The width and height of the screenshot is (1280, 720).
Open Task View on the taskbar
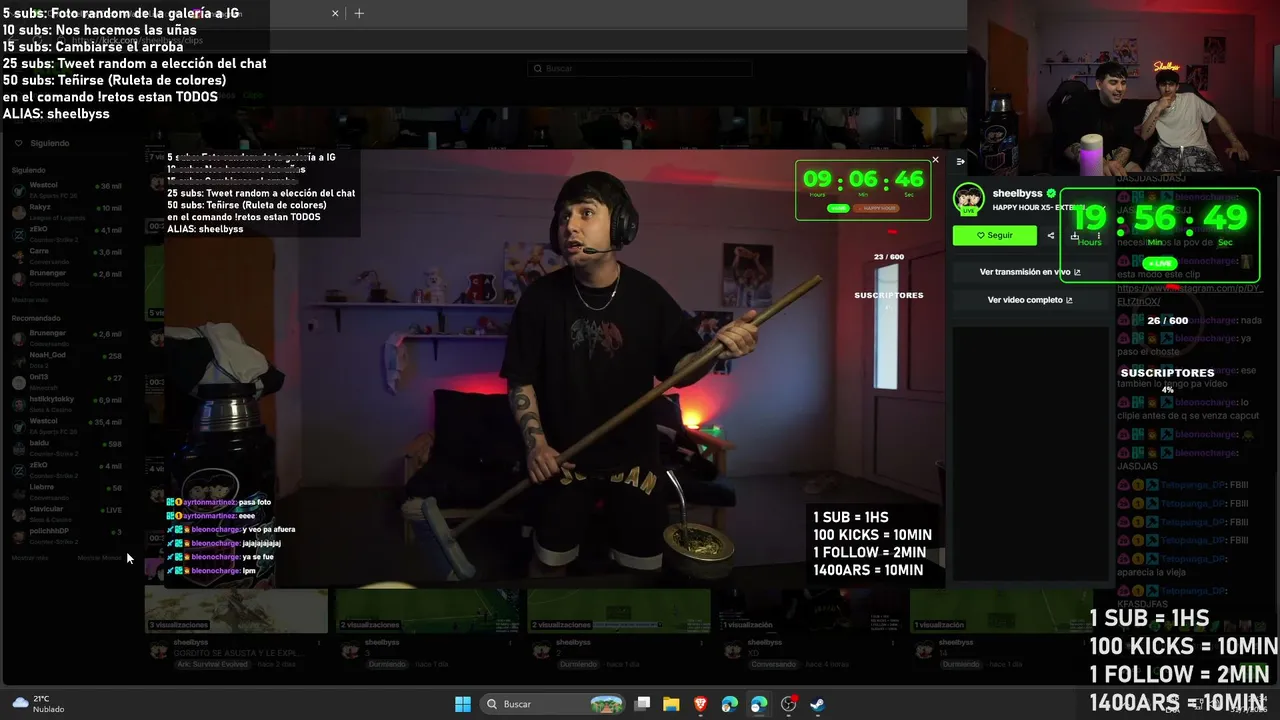[643, 704]
